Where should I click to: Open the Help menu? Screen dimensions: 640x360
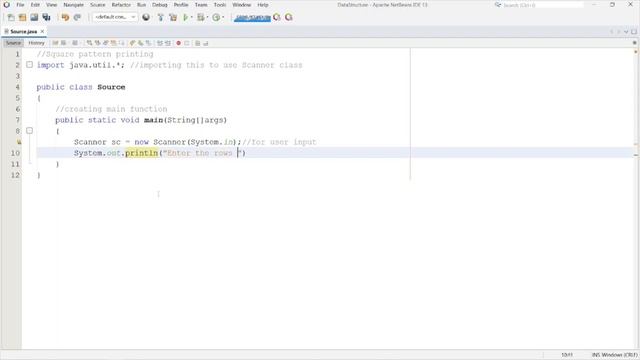click(x=263, y=5)
